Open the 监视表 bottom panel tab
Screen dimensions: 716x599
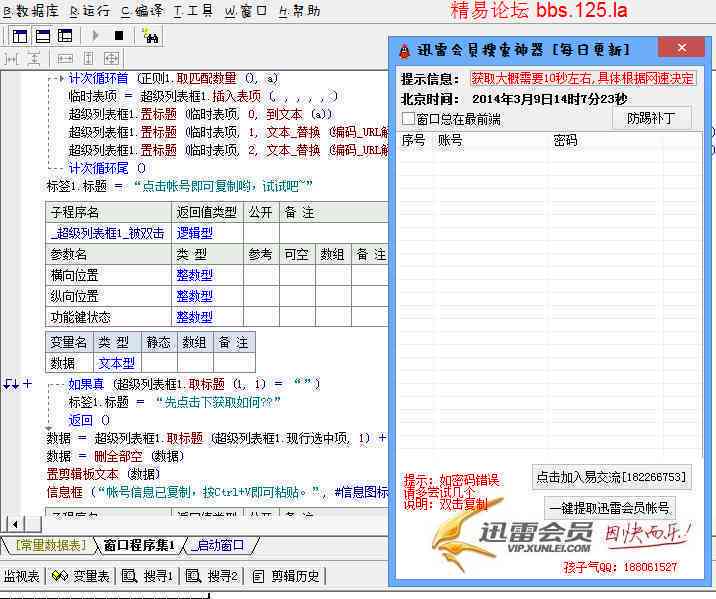click(21, 576)
